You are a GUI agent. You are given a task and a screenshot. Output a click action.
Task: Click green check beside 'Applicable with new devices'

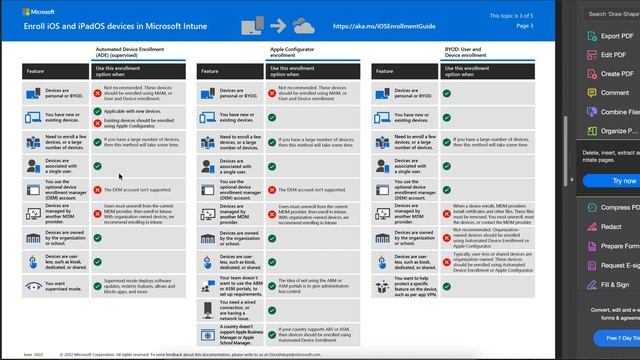[98, 111]
